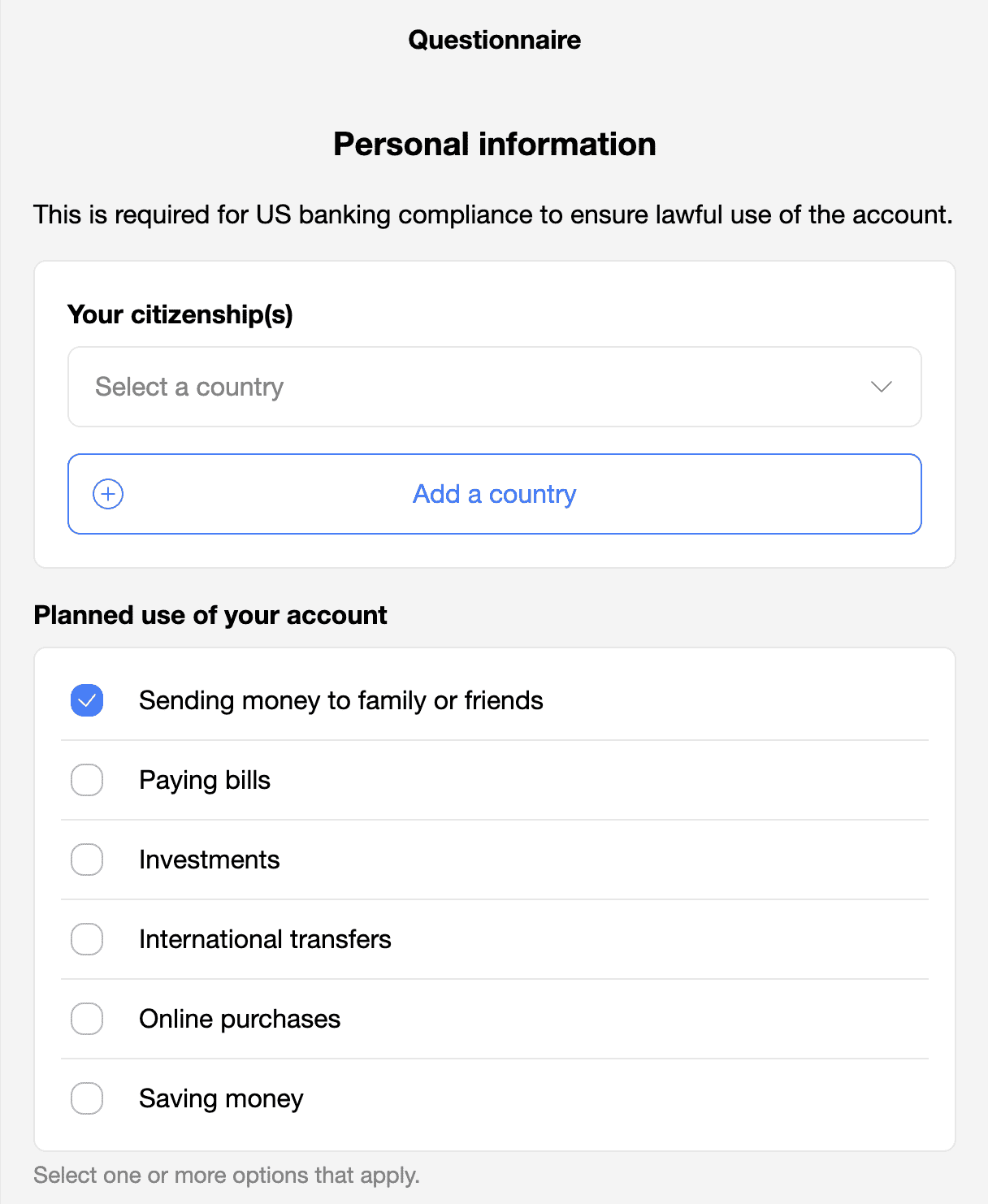
Task: Click the plus circle icon
Action: (108, 494)
